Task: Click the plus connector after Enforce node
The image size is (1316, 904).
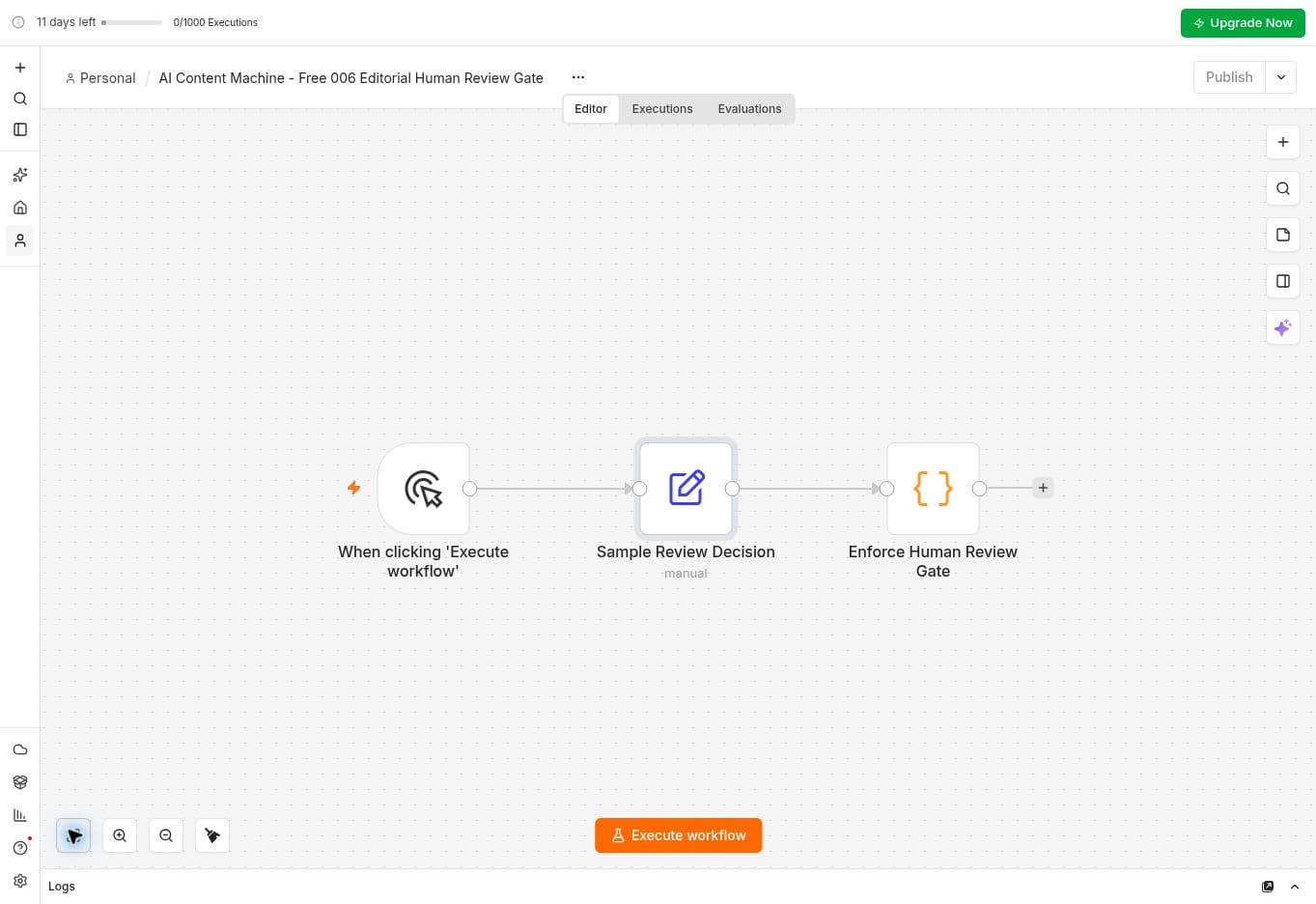Action: 1043,488
